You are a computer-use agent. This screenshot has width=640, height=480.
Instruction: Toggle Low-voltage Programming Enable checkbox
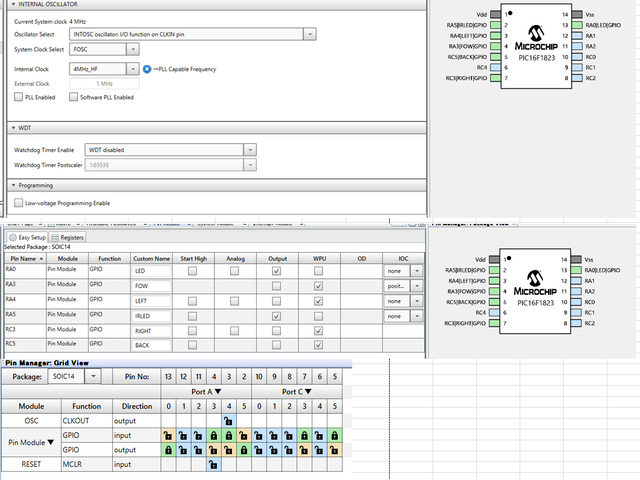click(18, 202)
